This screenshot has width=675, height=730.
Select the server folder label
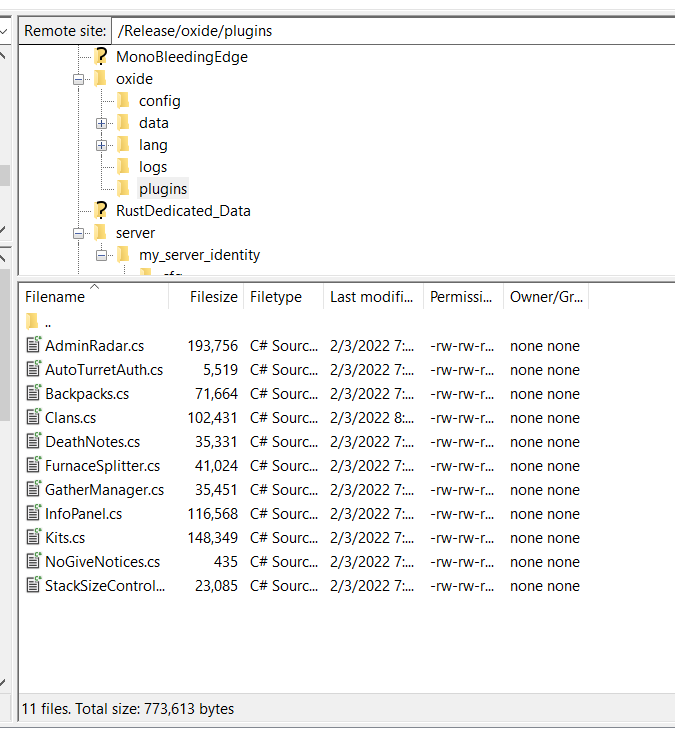pos(135,233)
